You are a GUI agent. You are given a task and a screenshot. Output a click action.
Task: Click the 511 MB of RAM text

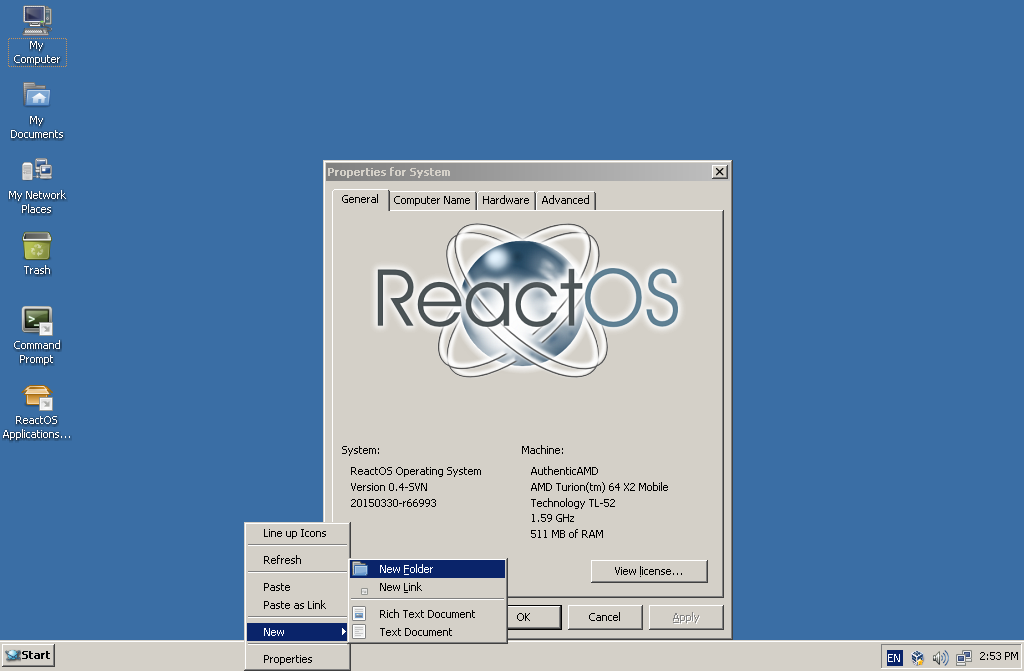567,534
